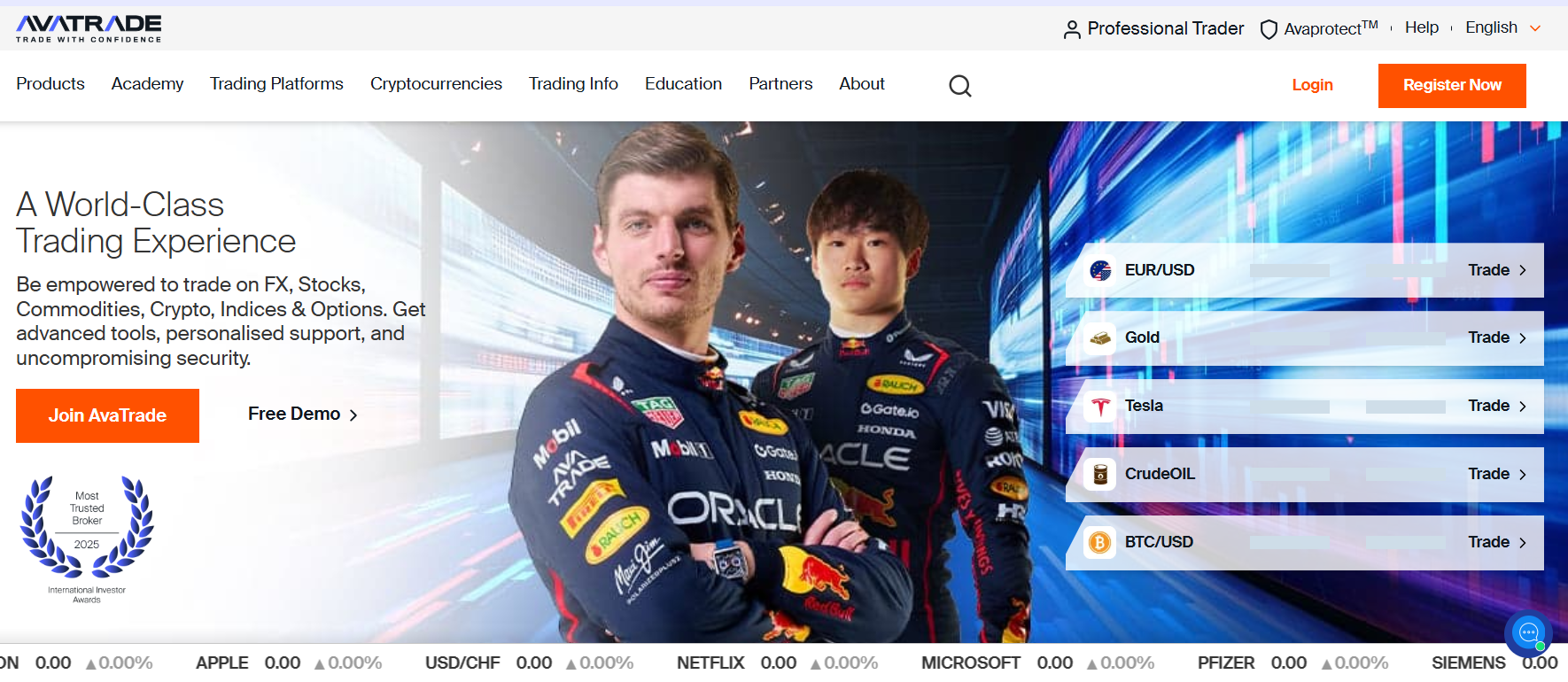The width and height of the screenshot is (1568, 682).
Task: Click the Login link
Action: pos(1312,85)
